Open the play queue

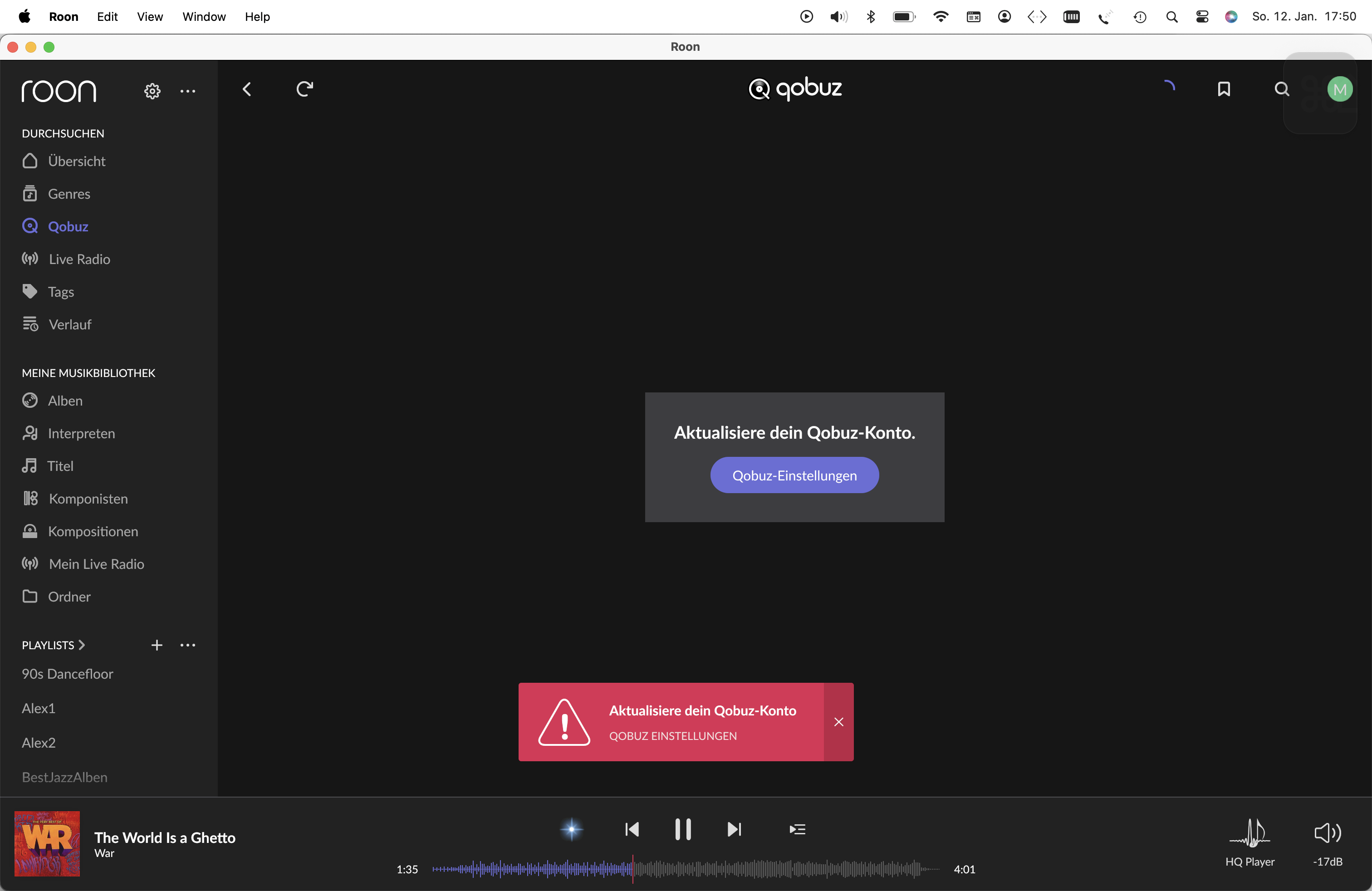[797, 829]
